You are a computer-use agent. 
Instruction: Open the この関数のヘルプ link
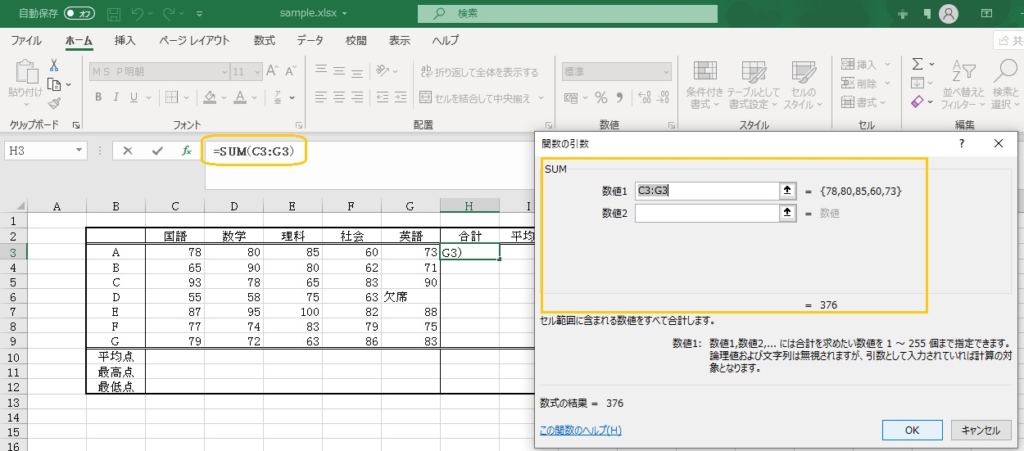(580, 430)
